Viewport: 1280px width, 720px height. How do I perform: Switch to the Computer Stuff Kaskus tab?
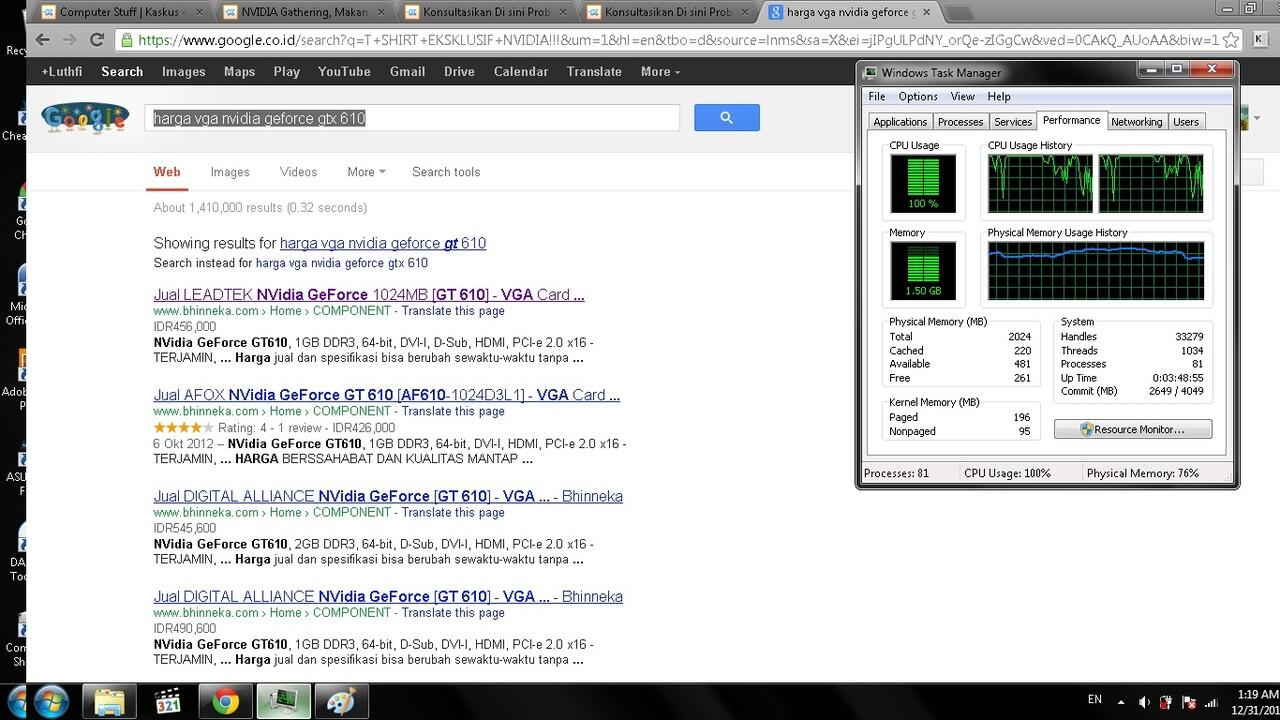pos(123,13)
